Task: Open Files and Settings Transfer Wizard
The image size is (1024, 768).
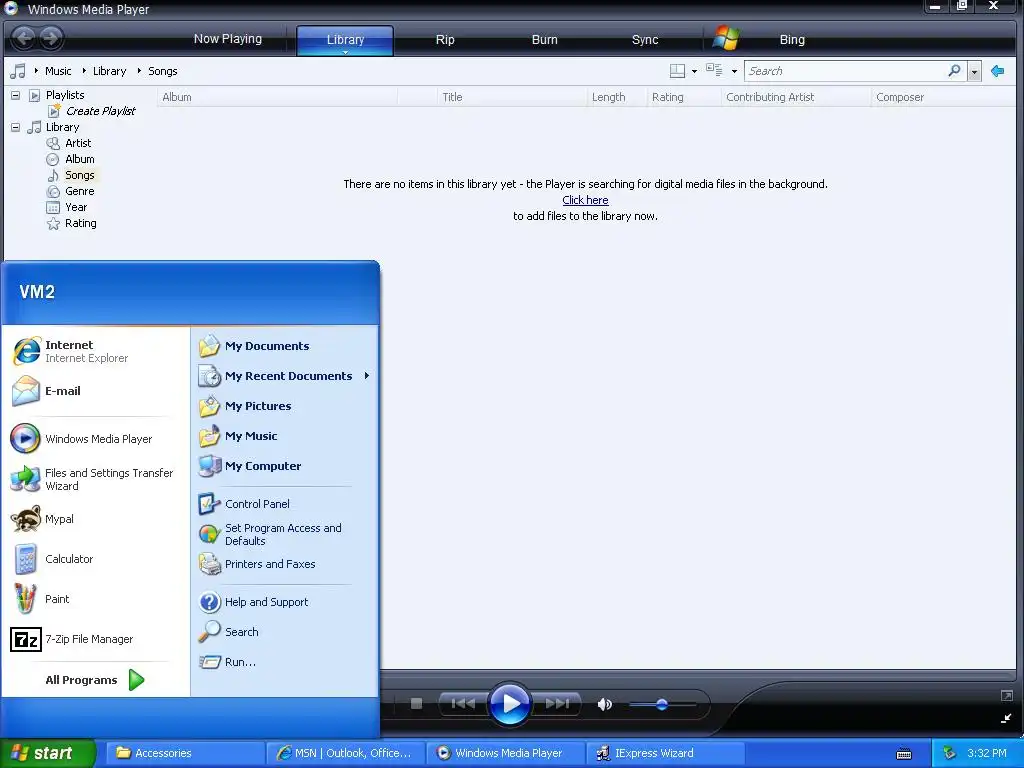Action: tap(94, 479)
